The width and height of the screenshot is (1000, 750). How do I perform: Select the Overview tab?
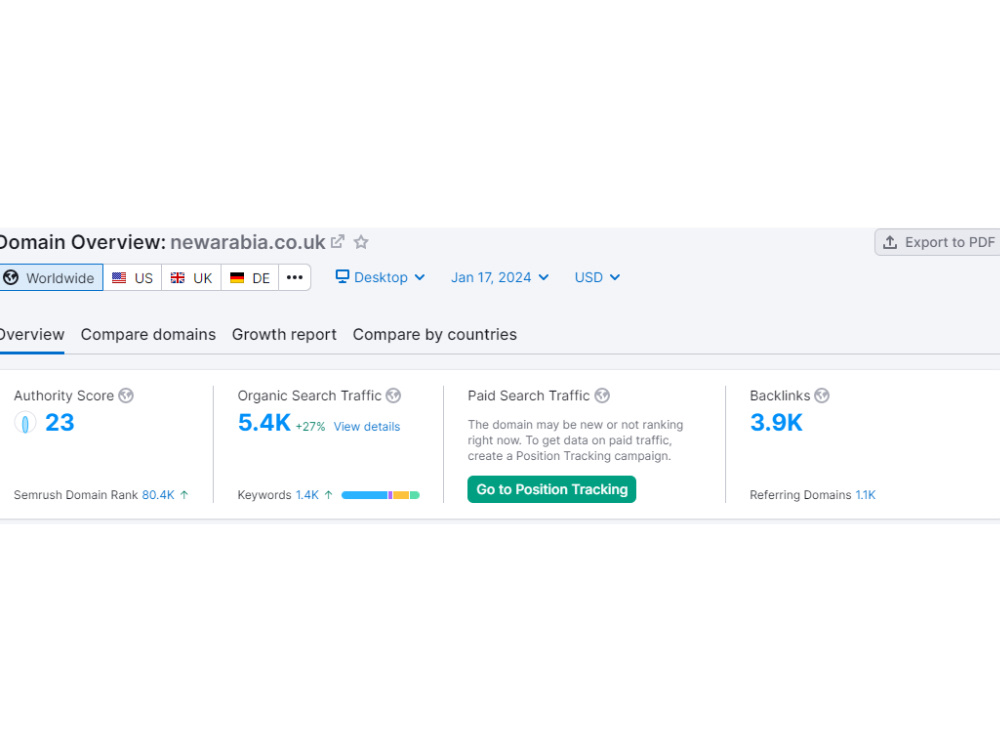coord(31,335)
